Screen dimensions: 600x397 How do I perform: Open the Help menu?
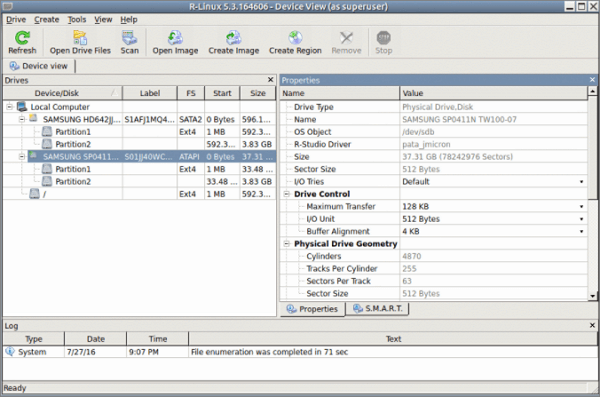(129, 20)
